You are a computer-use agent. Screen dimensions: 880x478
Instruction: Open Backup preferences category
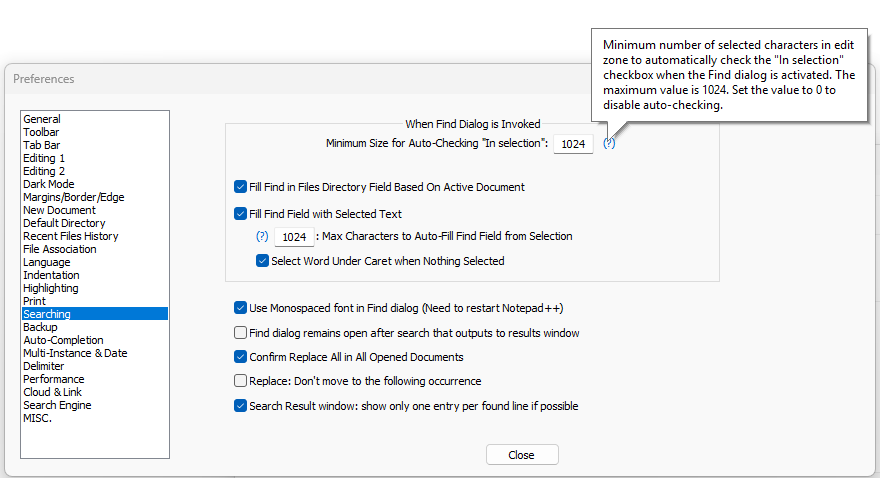(40, 327)
